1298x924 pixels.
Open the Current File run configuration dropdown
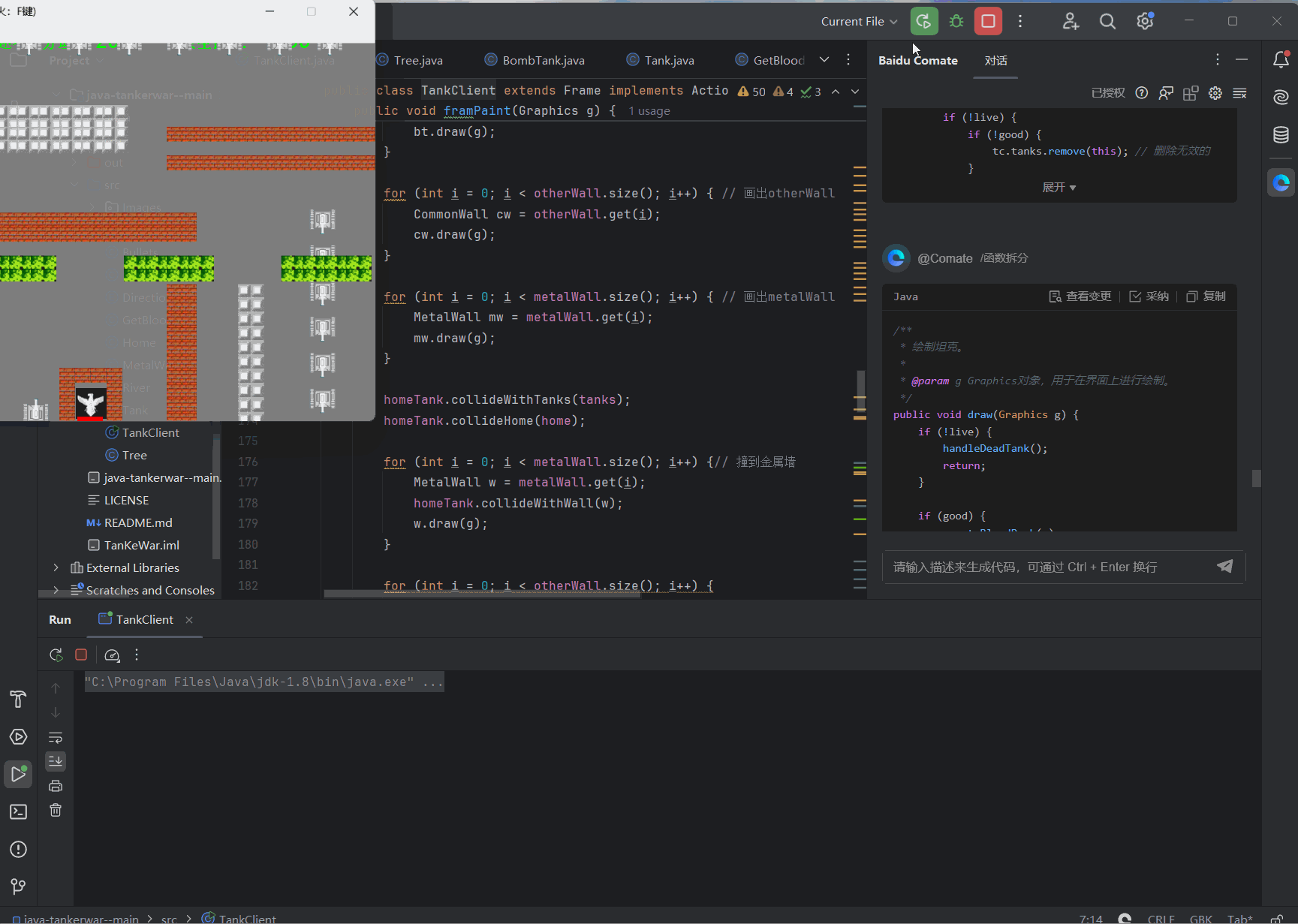tap(859, 21)
